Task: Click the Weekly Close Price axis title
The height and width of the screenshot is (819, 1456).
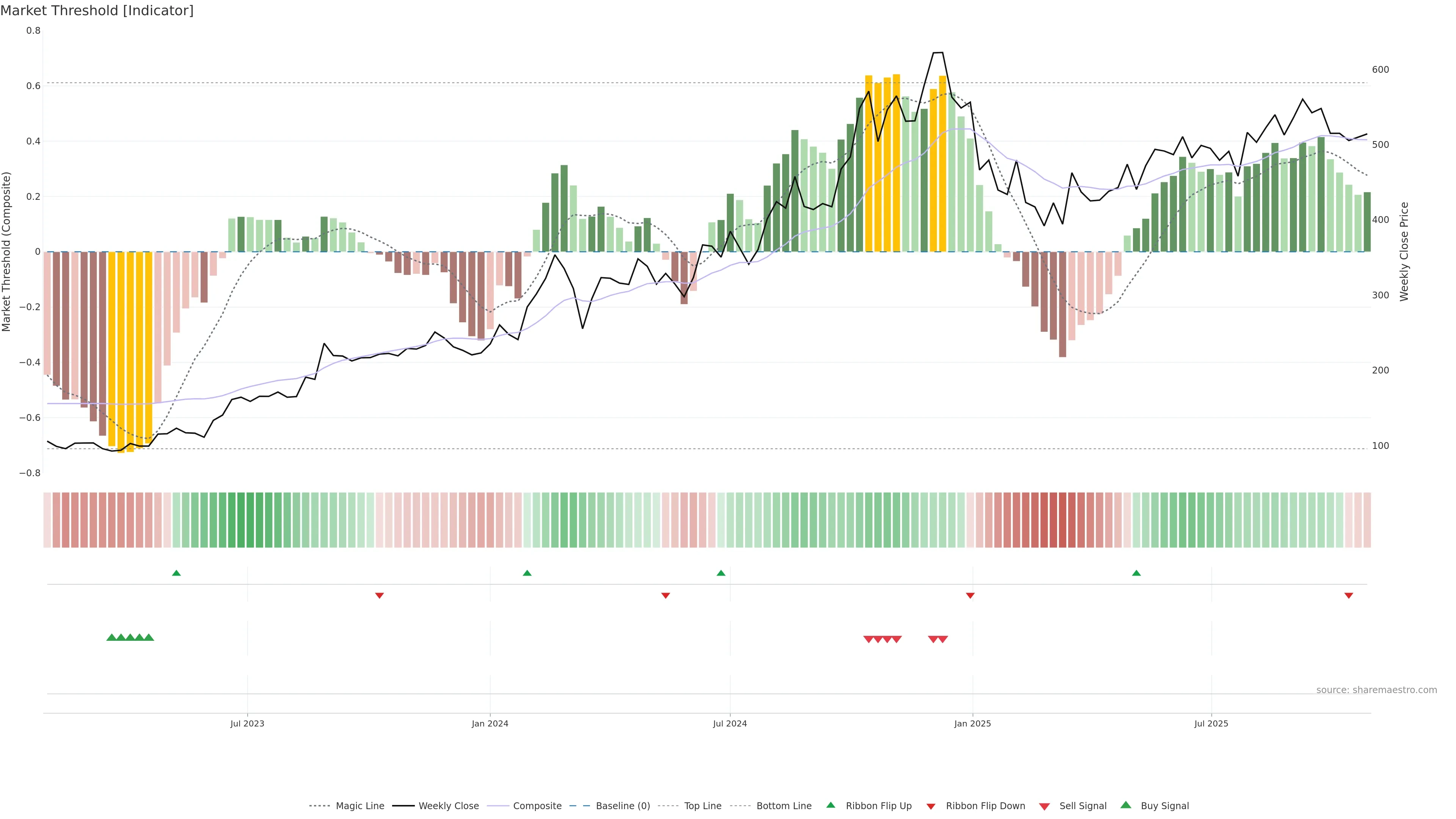Action: 1404,251
